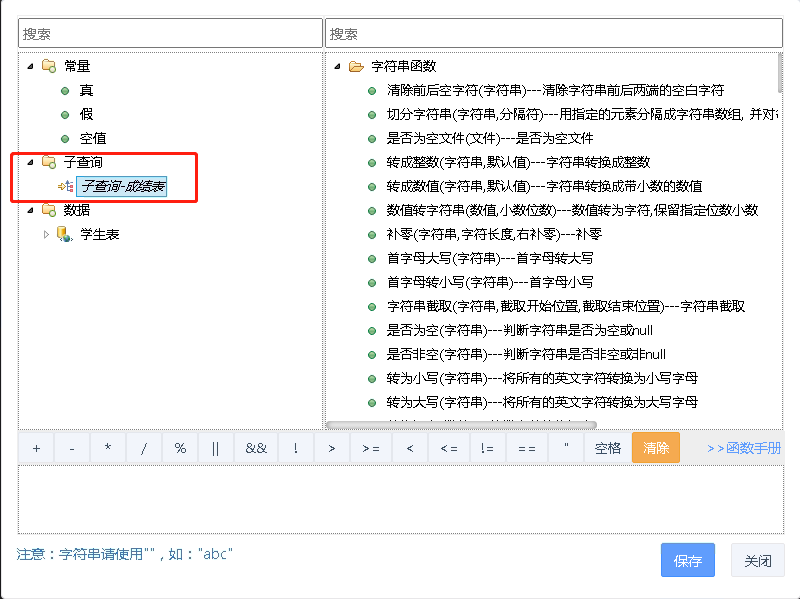This screenshot has height=599, width=800.
Task: Click the 字符串函数 open folder icon
Action: 355,66
